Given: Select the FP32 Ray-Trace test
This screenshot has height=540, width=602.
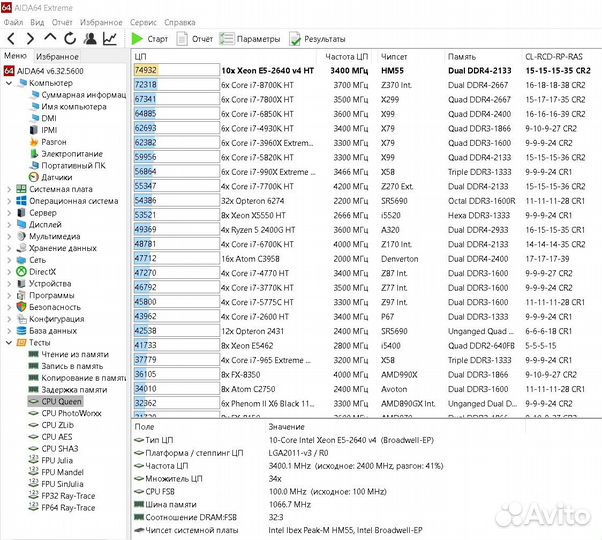Looking at the screenshot, I should pos(68,496).
